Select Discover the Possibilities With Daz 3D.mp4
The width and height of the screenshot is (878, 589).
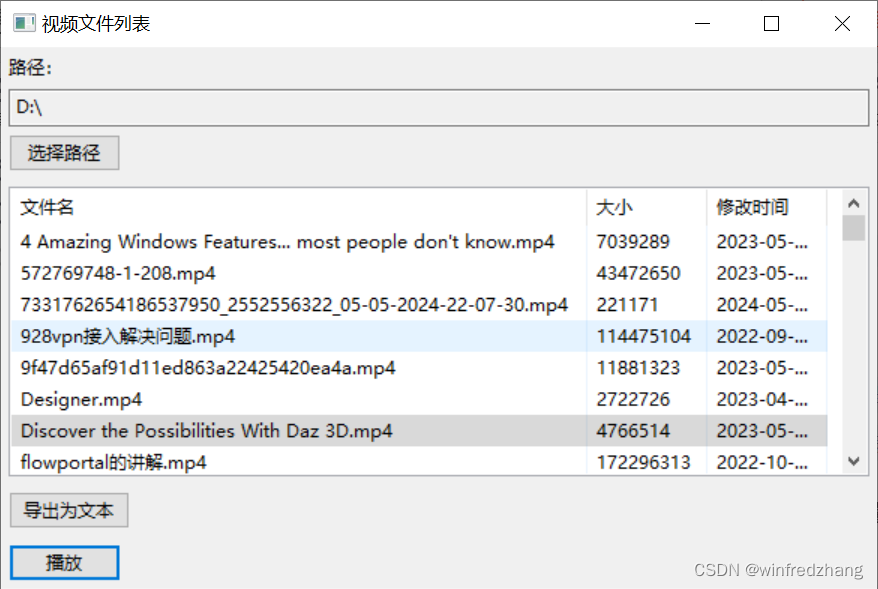click(x=207, y=431)
